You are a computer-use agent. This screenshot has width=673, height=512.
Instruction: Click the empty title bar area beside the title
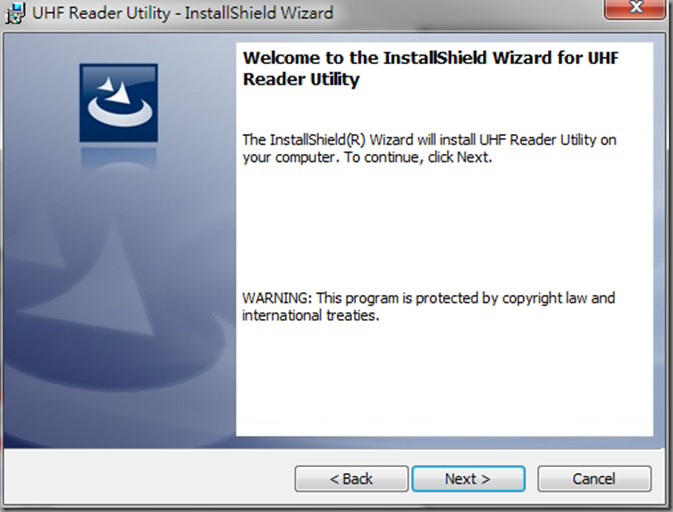(x=468, y=13)
